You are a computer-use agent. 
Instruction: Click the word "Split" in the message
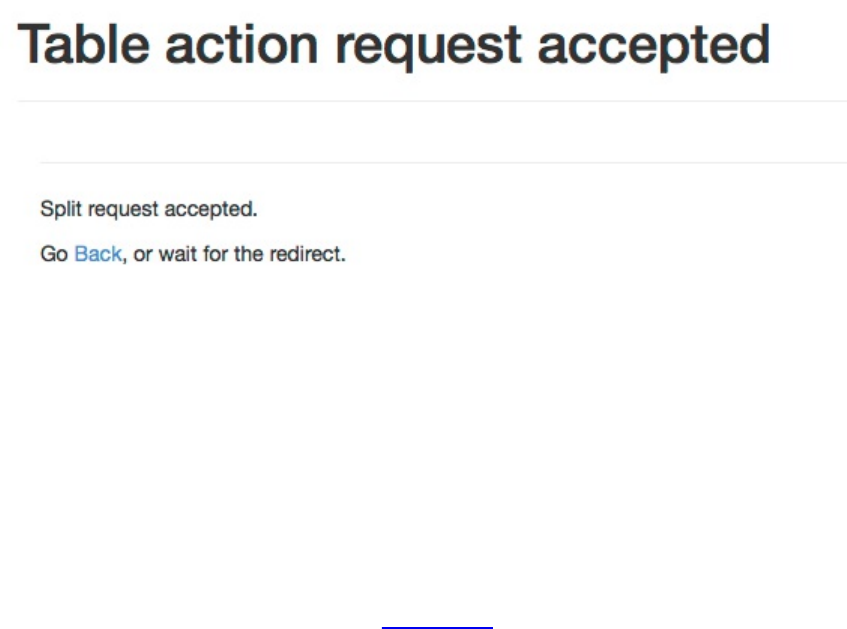click(x=56, y=209)
